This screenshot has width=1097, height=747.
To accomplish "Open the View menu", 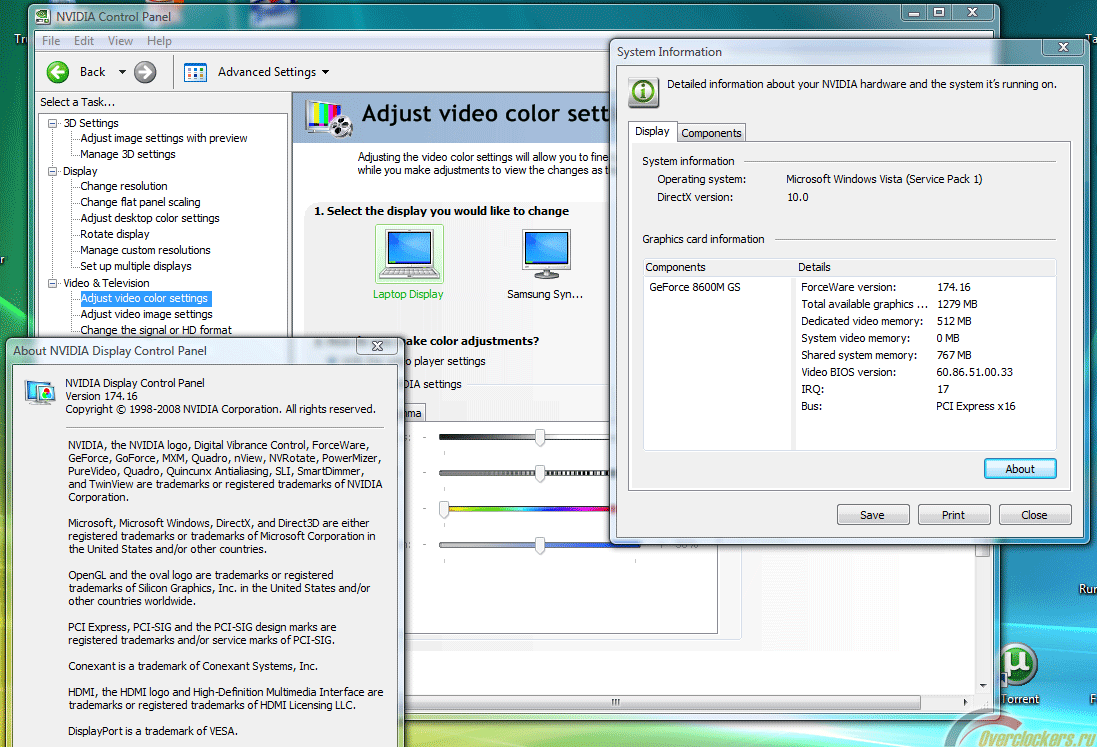I will [120, 41].
